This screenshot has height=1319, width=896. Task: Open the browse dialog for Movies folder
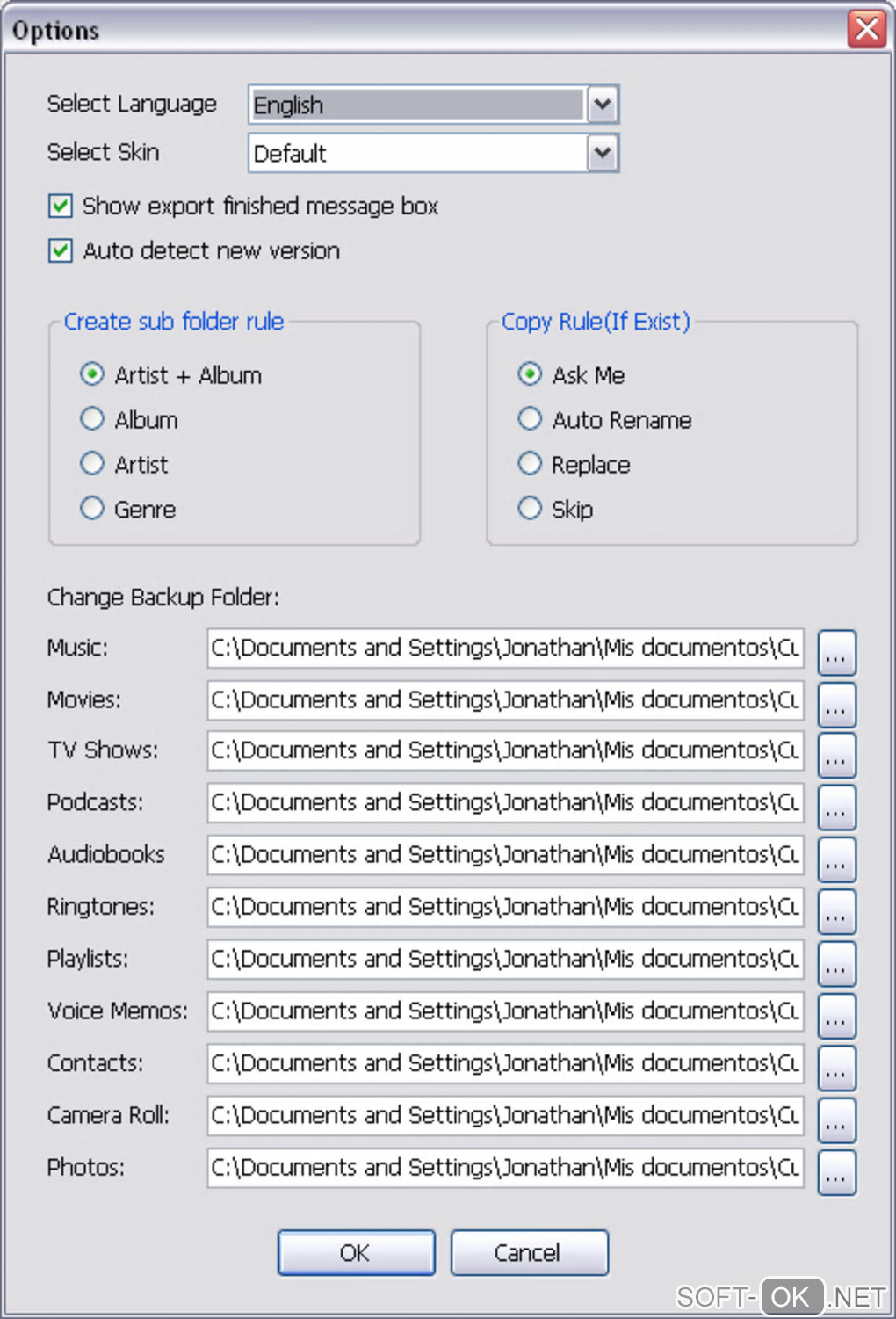836,703
